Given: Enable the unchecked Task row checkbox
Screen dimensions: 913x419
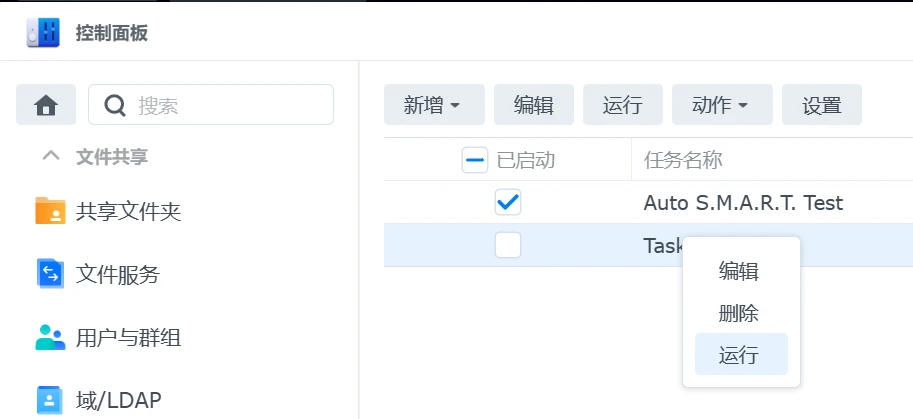Looking at the screenshot, I should pos(508,246).
